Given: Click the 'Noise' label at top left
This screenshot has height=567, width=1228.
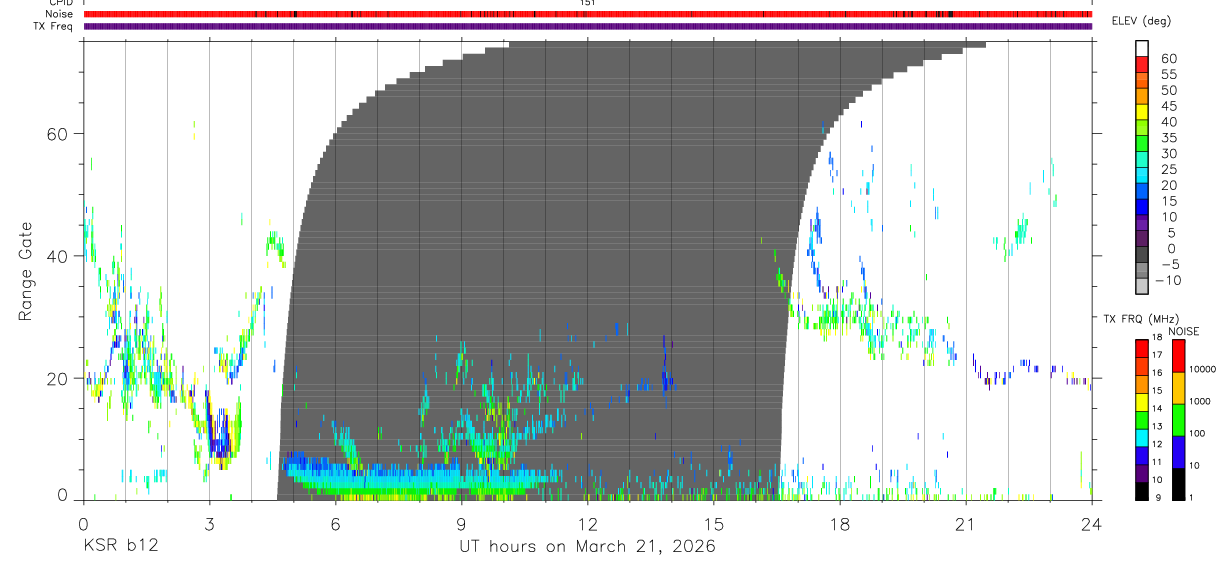Looking at the screenshot, I should coord(59,14).
